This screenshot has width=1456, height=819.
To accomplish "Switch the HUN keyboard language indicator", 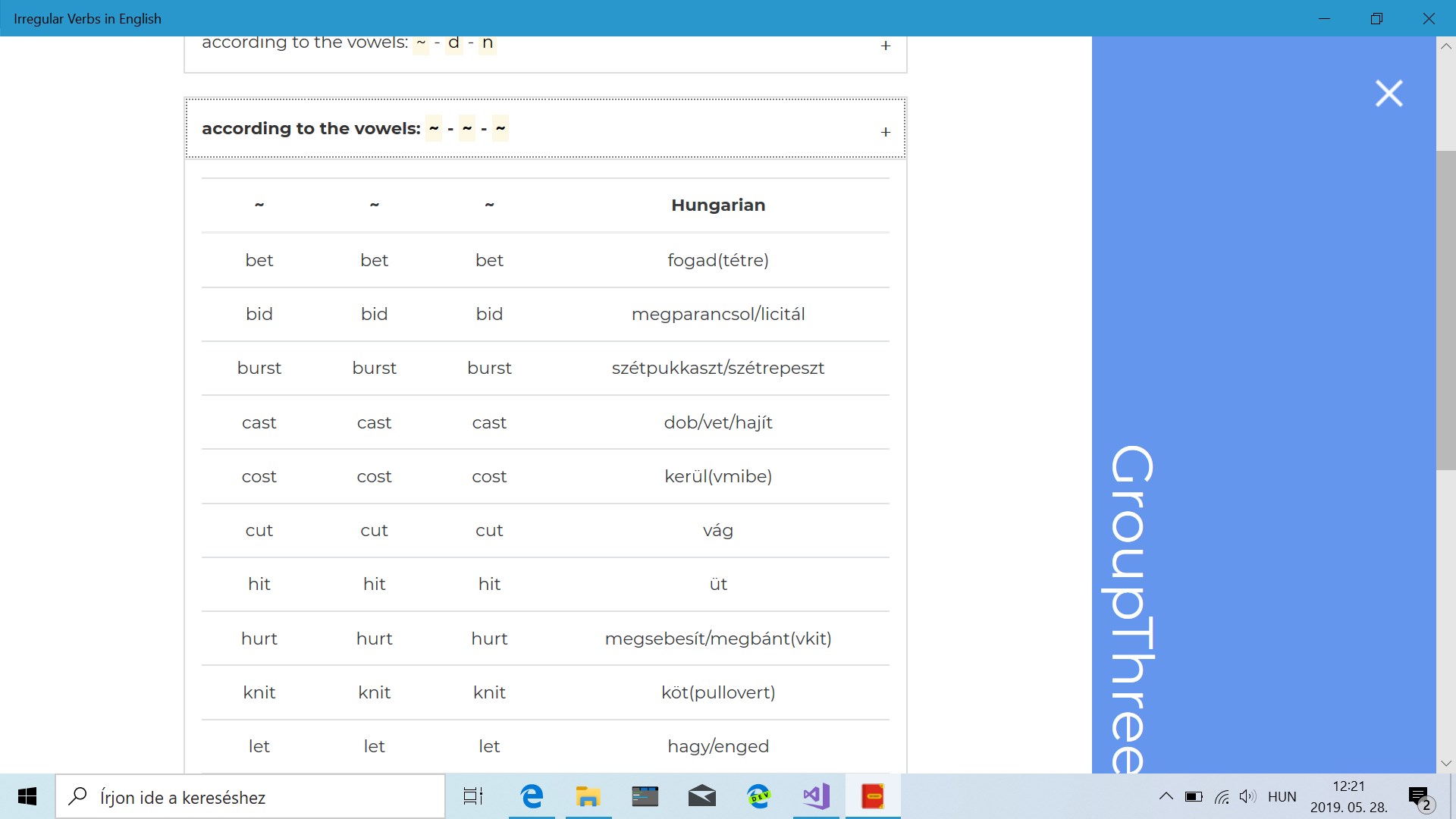I will (x=1282, y=796).
